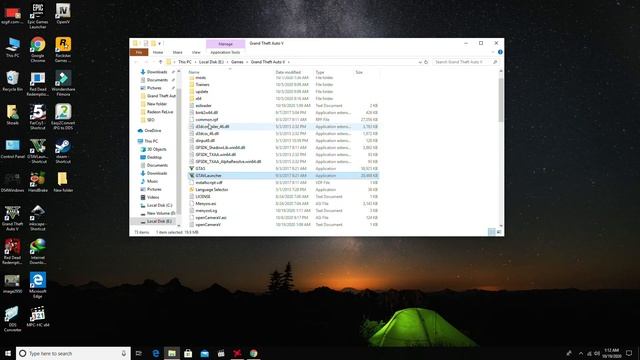Select the Grand Theft Auto V desktop shortcut
The height and width of the screenshot is (360, 640).
13,218
